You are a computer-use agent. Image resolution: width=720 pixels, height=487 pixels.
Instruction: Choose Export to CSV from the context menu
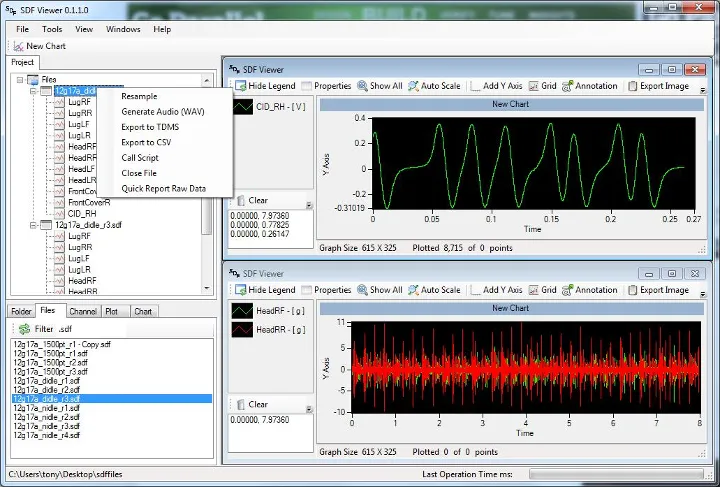[146, 142]
